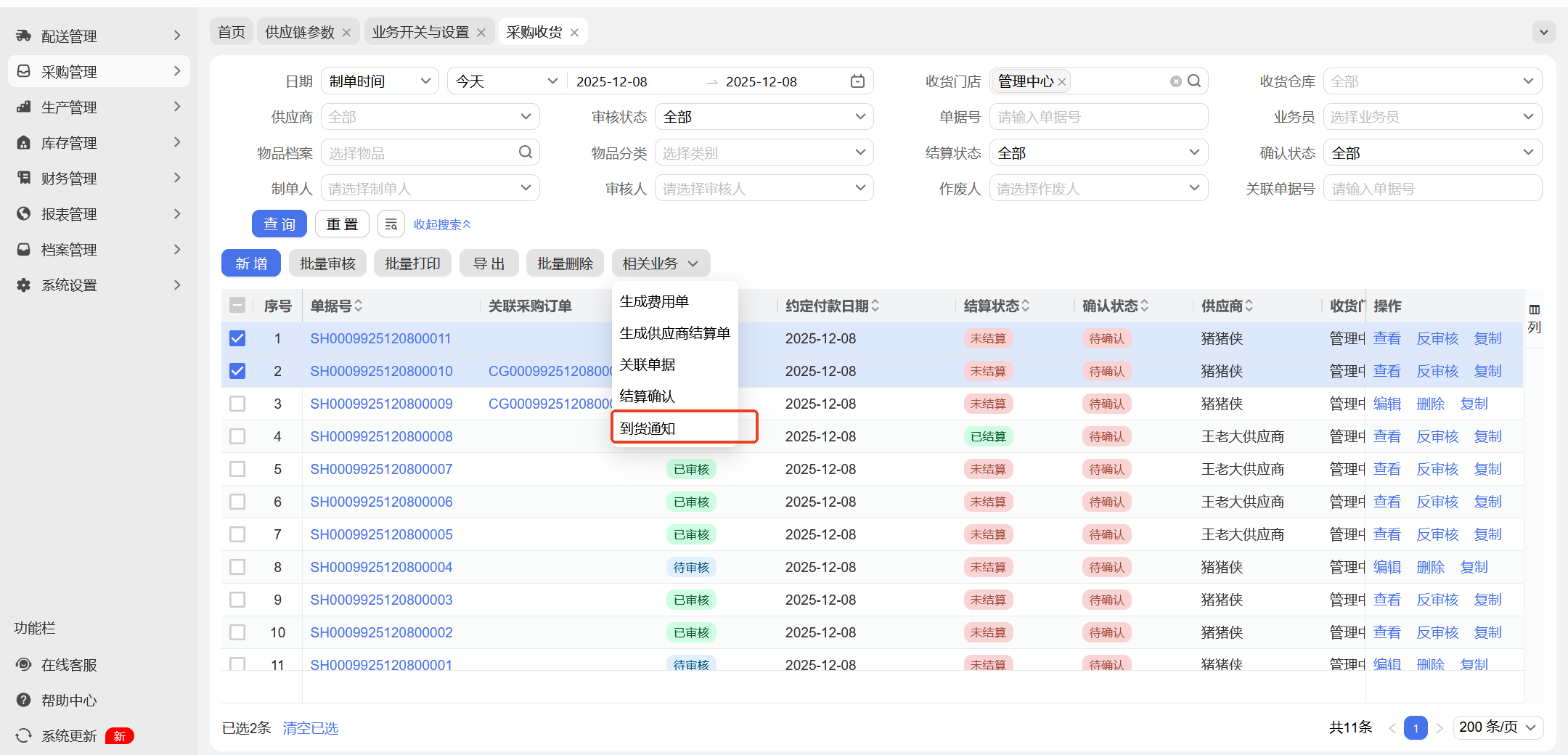Click the 系统设置 gear icon

click(x=24, y=285)
